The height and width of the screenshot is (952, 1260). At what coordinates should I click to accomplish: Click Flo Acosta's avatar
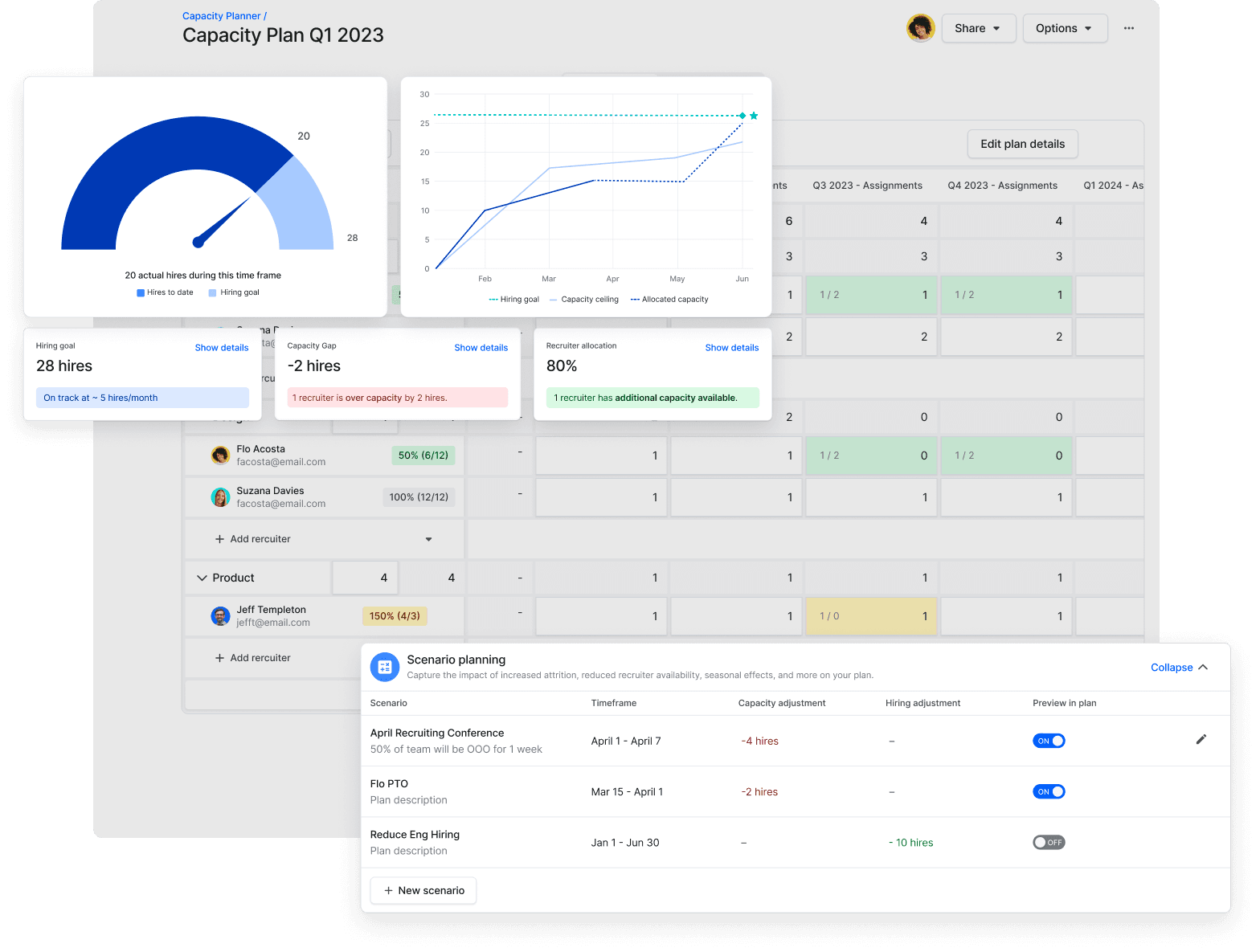[x=220, y=456]
